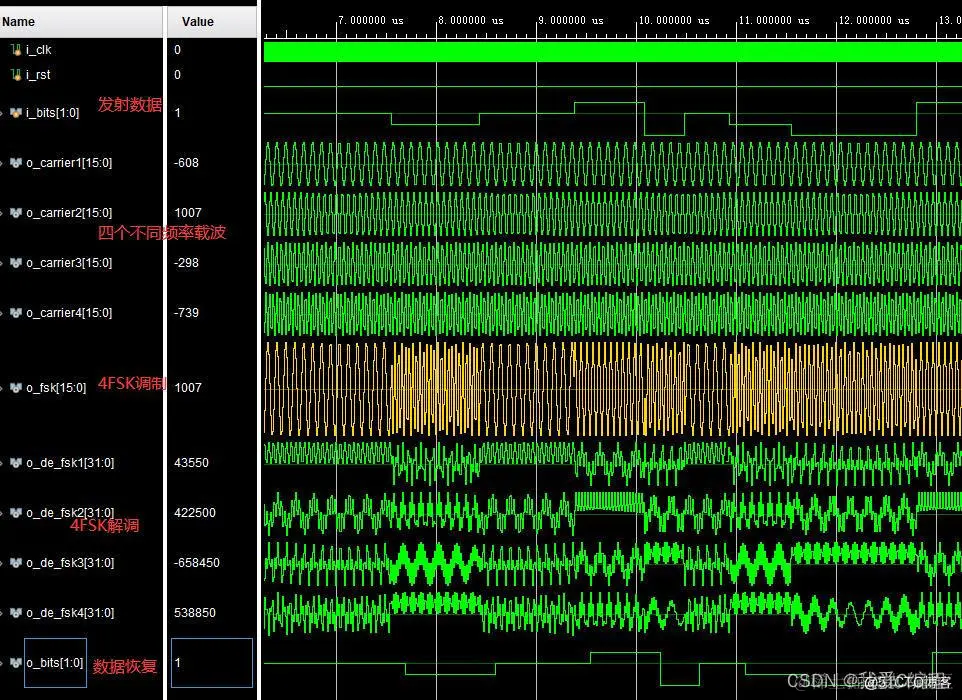Click the o_carrier3[15:0] bus icon
The height and width of the screenshot is (700, 962).
click(16, 263)
